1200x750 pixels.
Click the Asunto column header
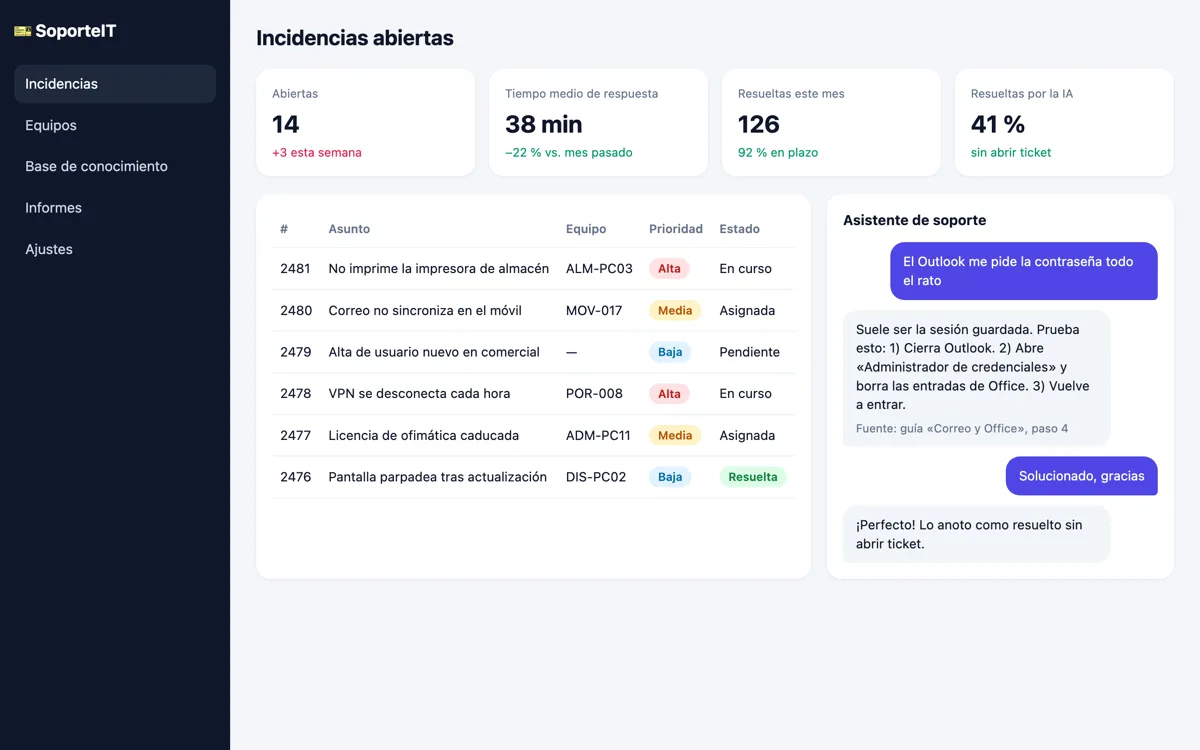pos(349,229)
